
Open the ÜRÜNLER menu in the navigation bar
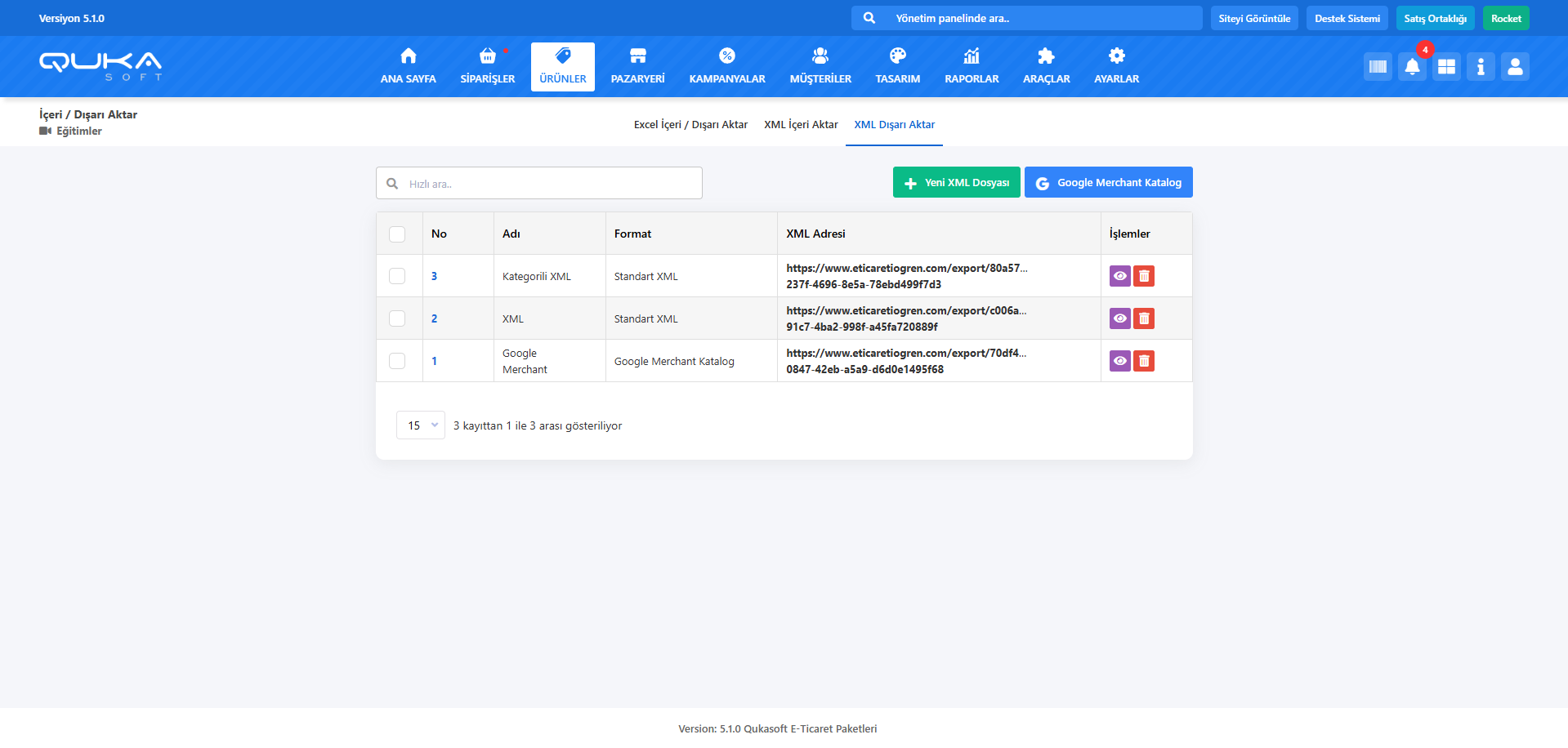pos(562,66)
